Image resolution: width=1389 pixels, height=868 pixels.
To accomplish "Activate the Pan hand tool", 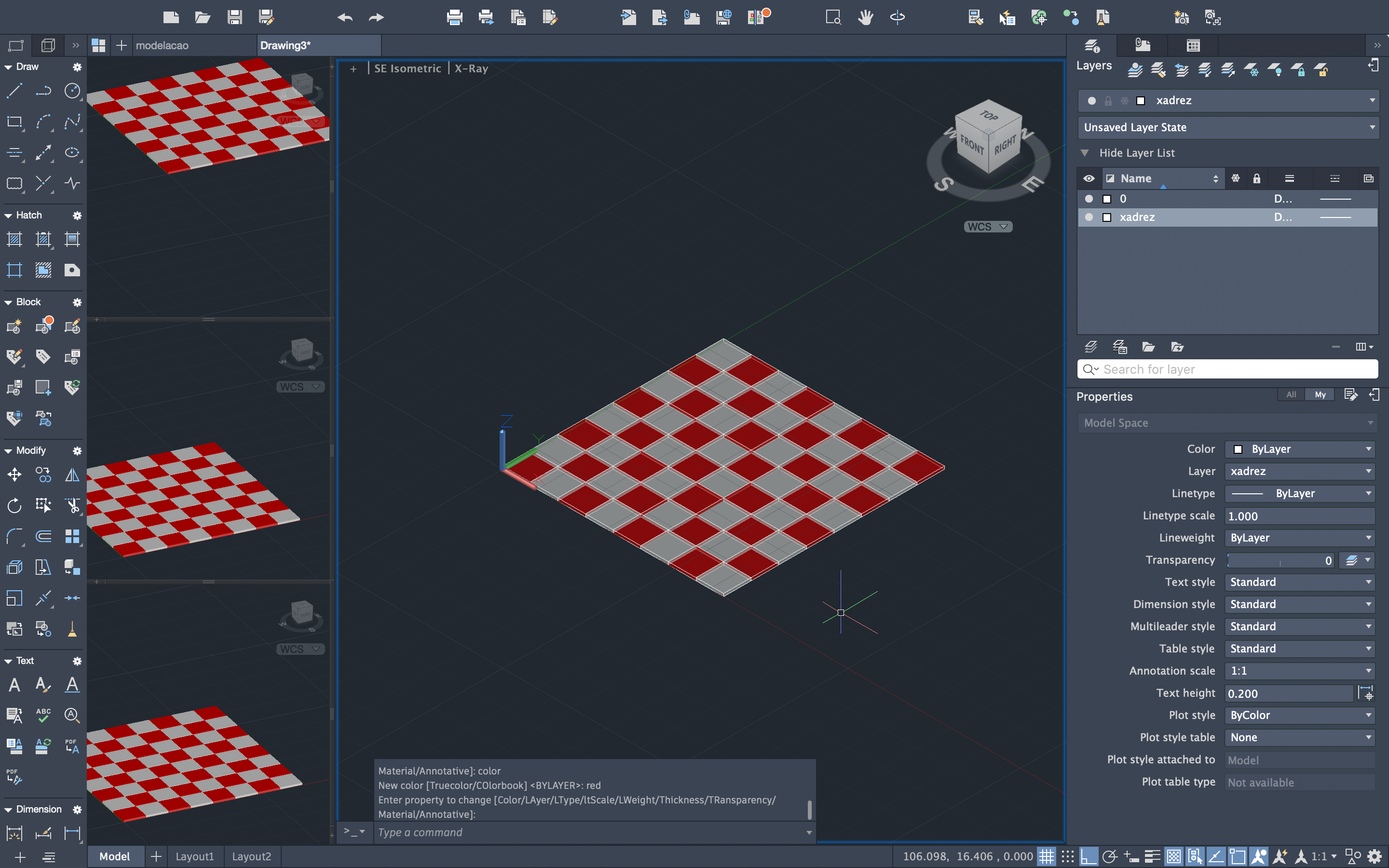I will [x=866, y=17].
